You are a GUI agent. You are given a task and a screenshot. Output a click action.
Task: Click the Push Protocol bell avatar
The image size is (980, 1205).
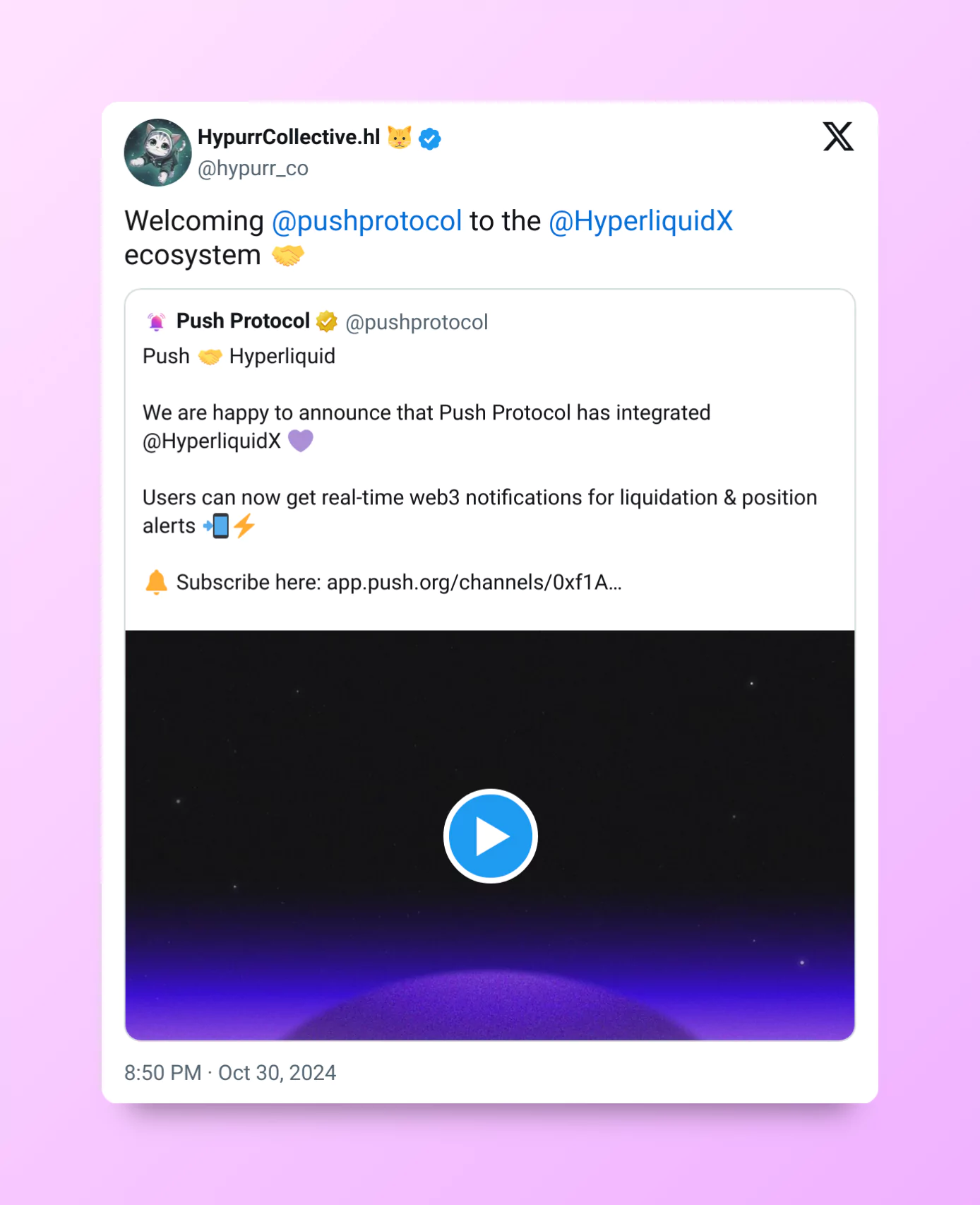click(x=156, y=322)
